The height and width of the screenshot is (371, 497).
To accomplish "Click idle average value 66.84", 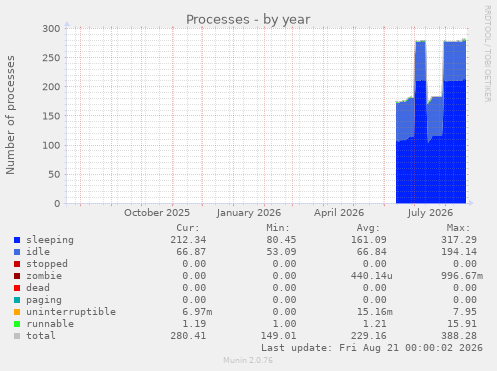I will (x=372, y=252).
